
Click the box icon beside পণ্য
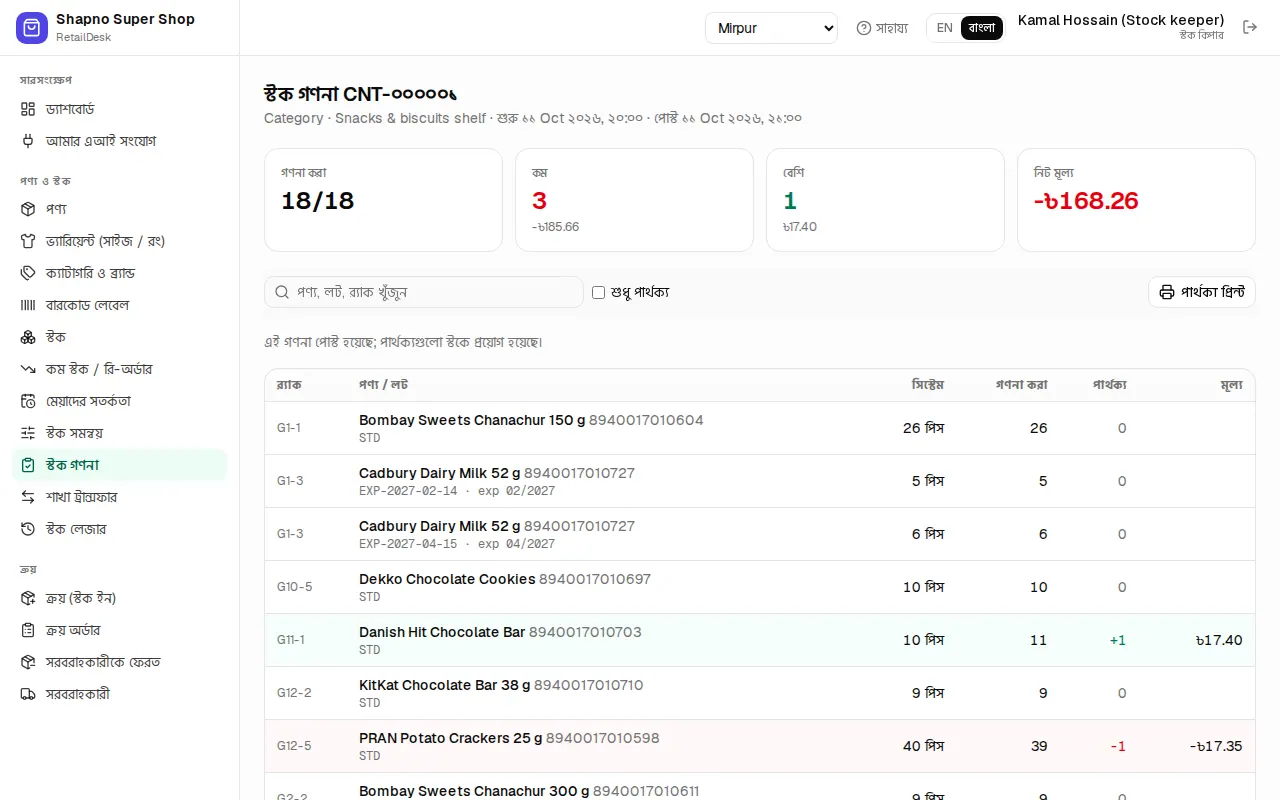tap(28, 209)
